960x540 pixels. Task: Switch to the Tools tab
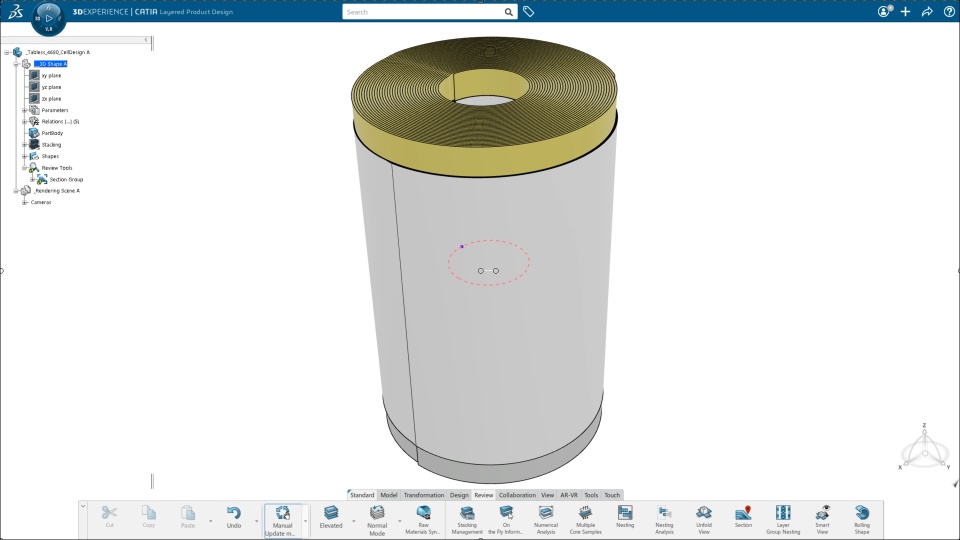pyautogui.click(x=591, y=495)
